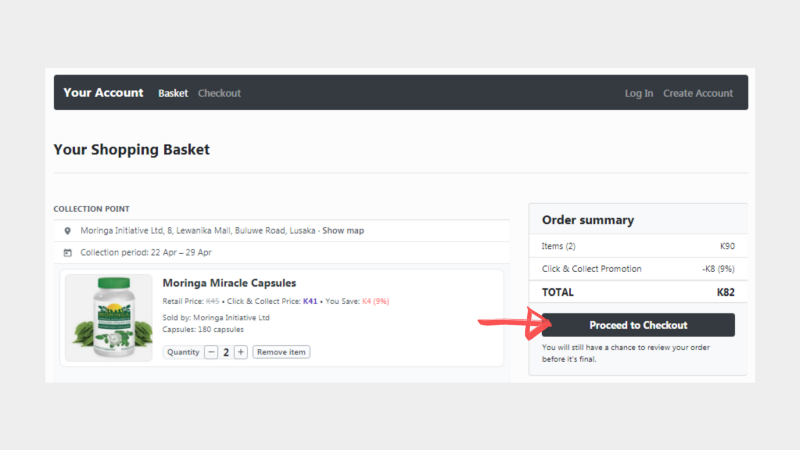Increase quantity with the plus button

pos(241,352)
